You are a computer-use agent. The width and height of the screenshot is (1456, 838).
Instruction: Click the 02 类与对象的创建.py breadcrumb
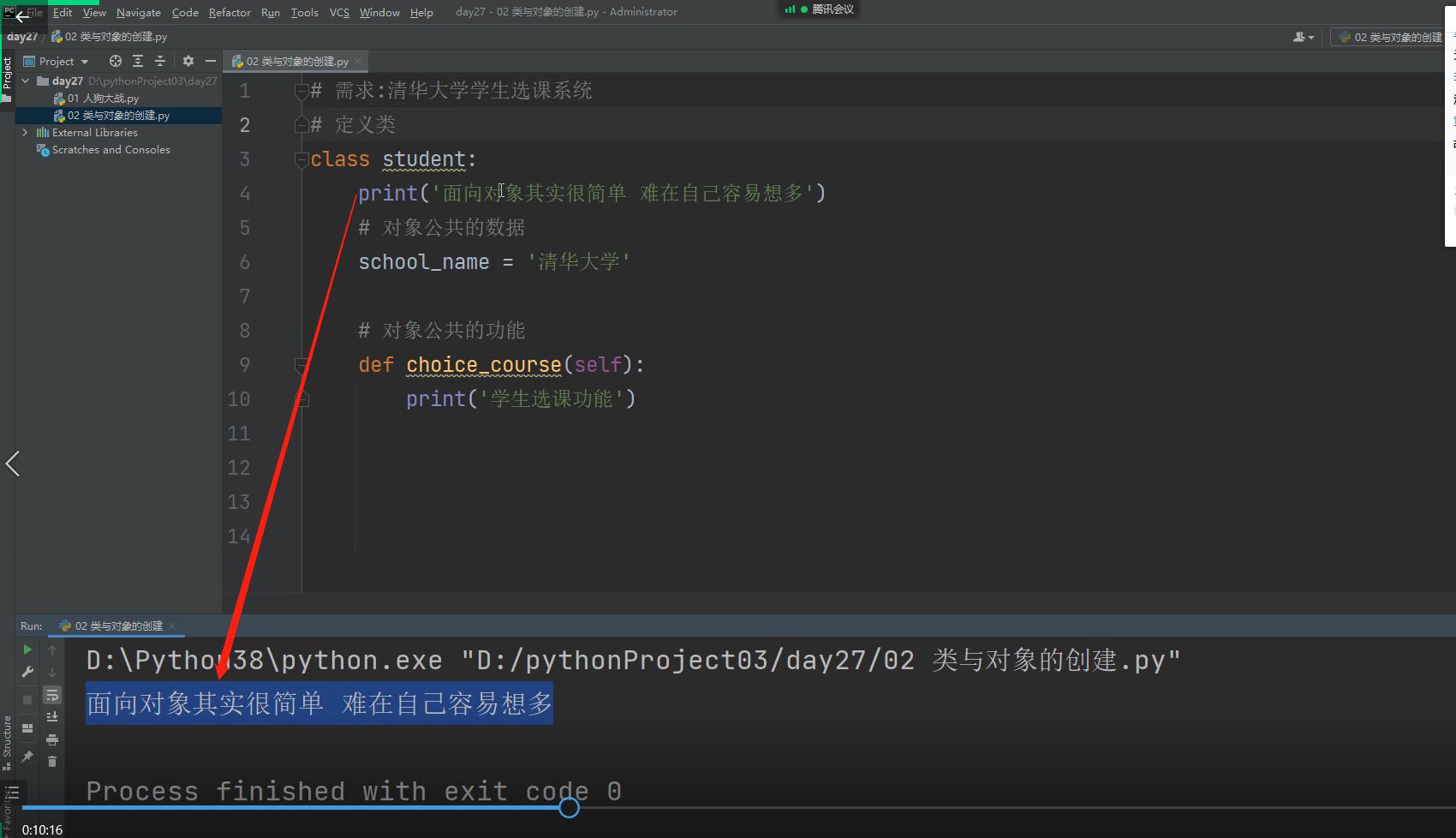pyautogui.click(x=110, y=37)
